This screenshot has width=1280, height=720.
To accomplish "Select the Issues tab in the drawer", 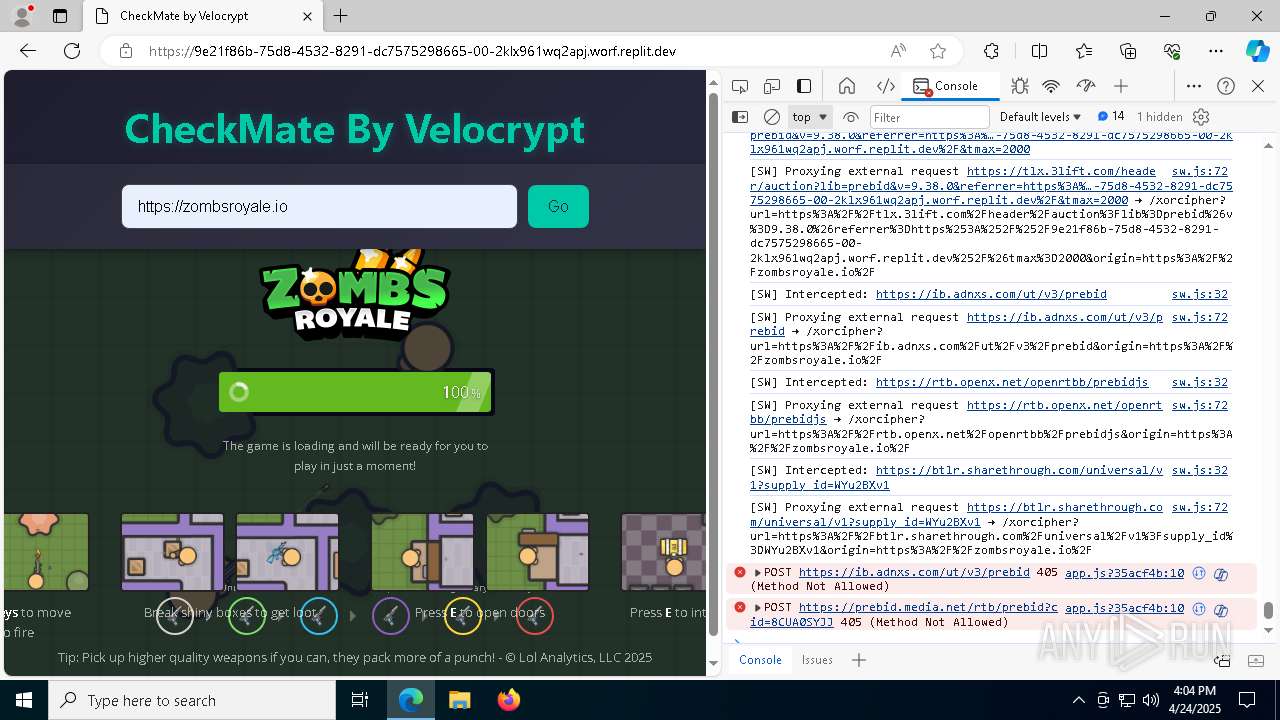I will (817, 660).
